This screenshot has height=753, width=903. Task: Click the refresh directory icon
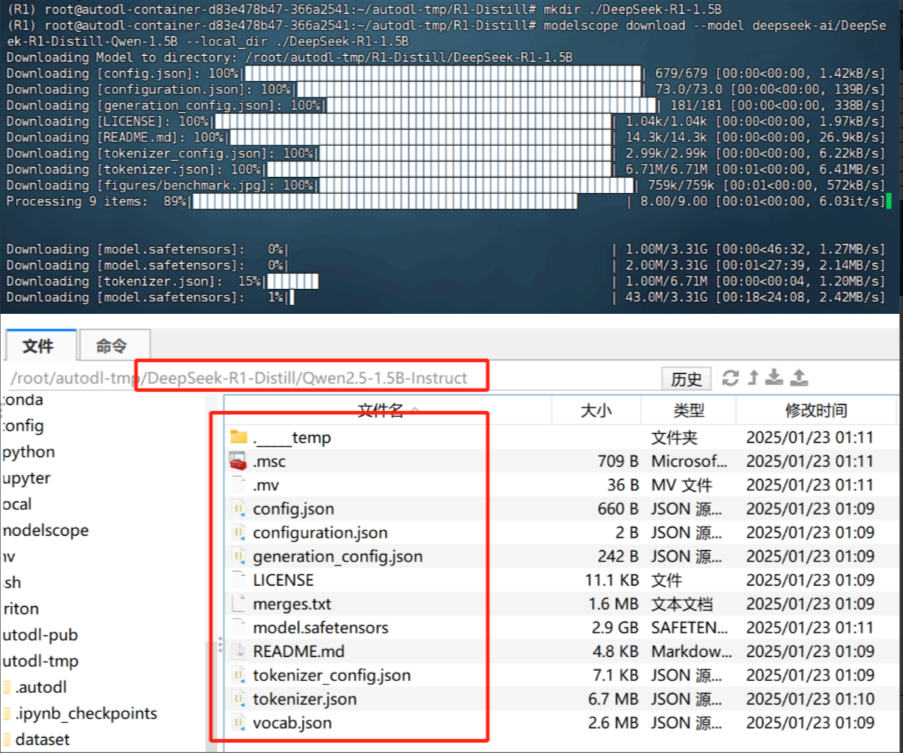730,378
